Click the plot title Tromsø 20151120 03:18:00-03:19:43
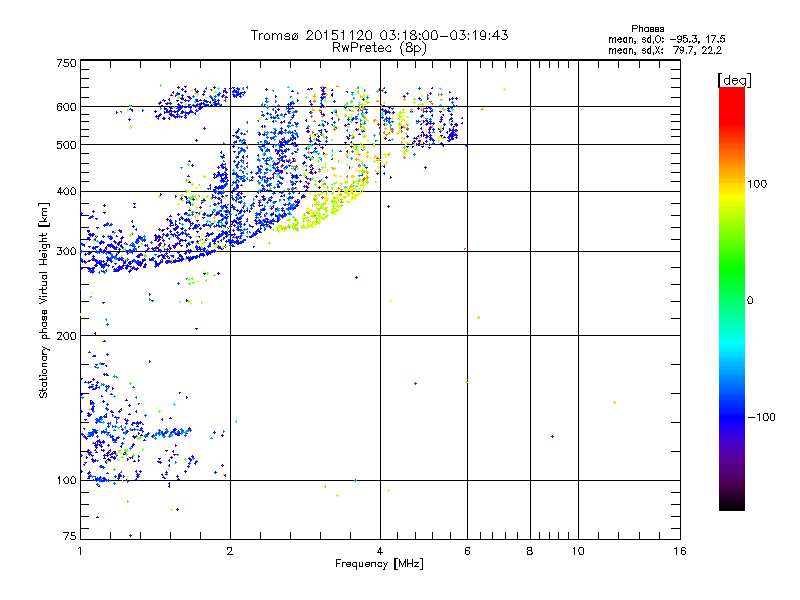Screen dimensions: 800x600 pyautogui.click(x=380, y=35)
